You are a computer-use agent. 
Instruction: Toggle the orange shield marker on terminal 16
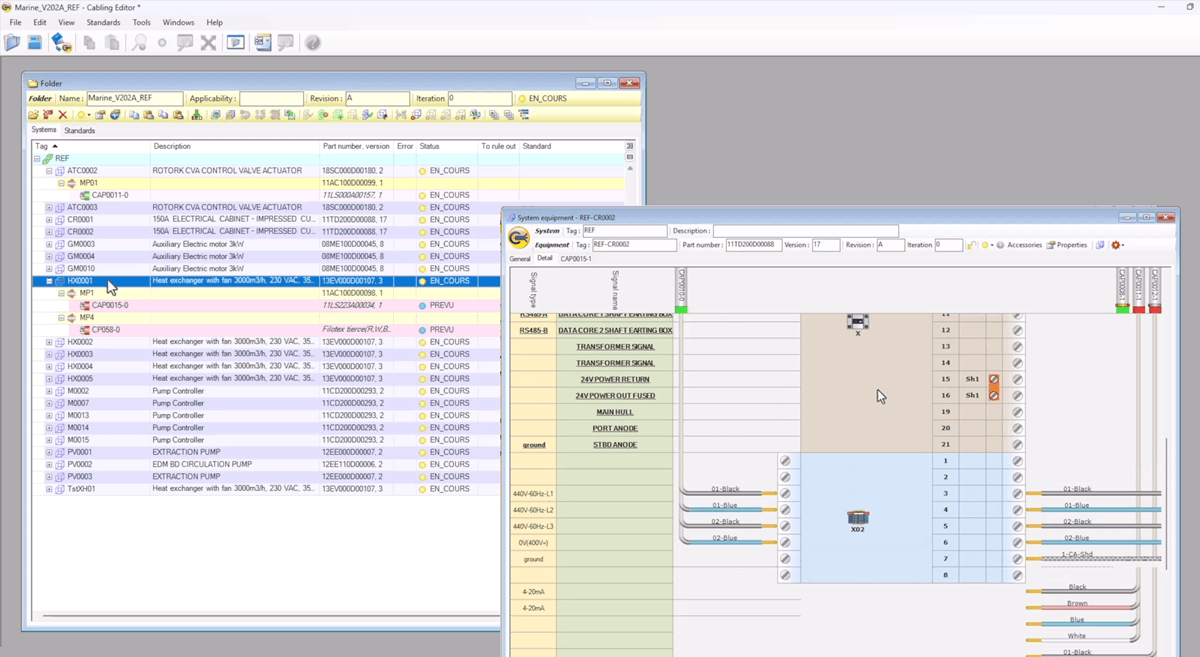coord(994,396)
